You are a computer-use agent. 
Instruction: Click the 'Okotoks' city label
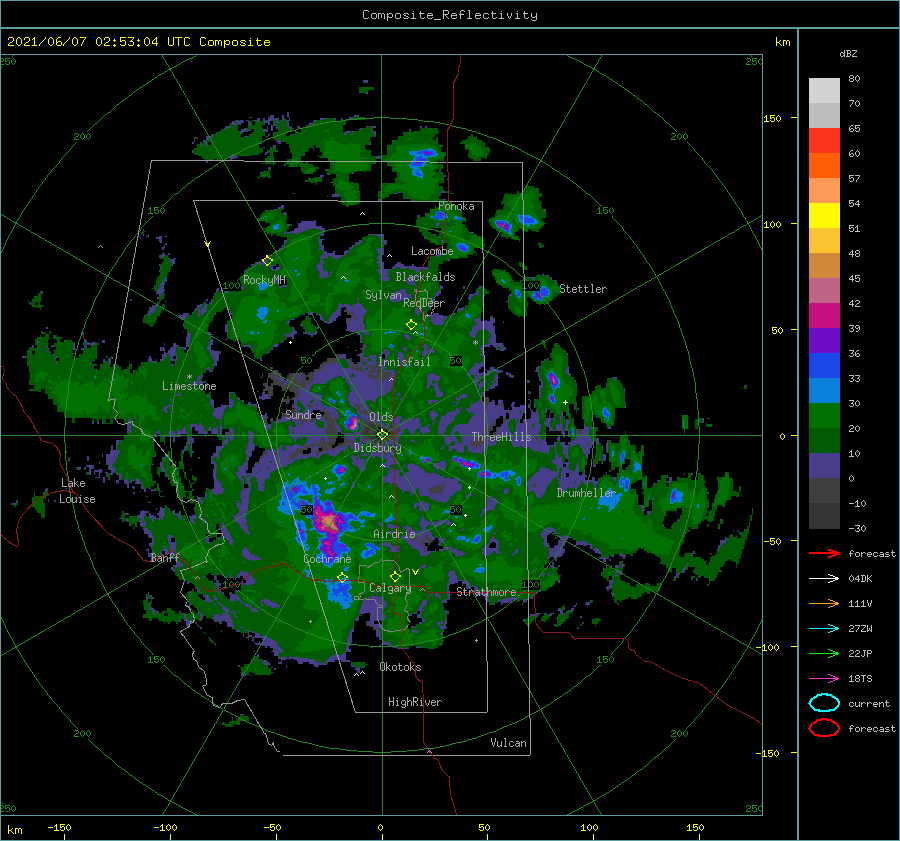[x=401, y=667]
